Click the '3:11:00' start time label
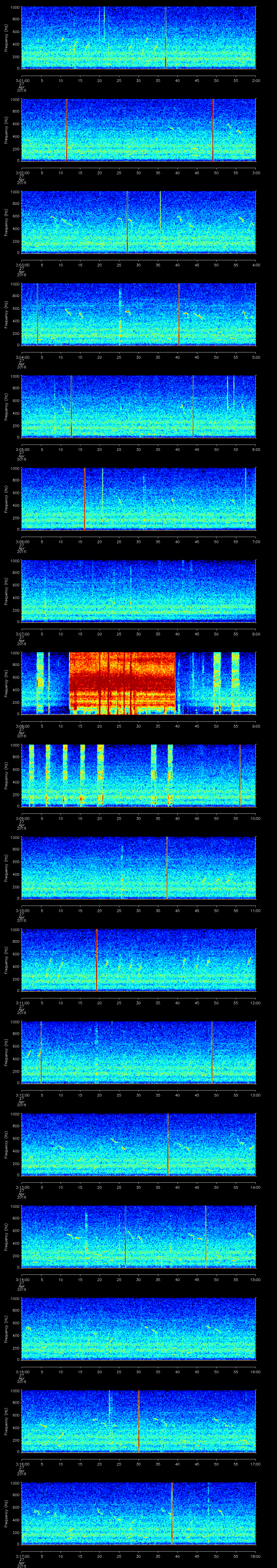The width and height of the screenshot is (277, 1568). [22, 1003]
